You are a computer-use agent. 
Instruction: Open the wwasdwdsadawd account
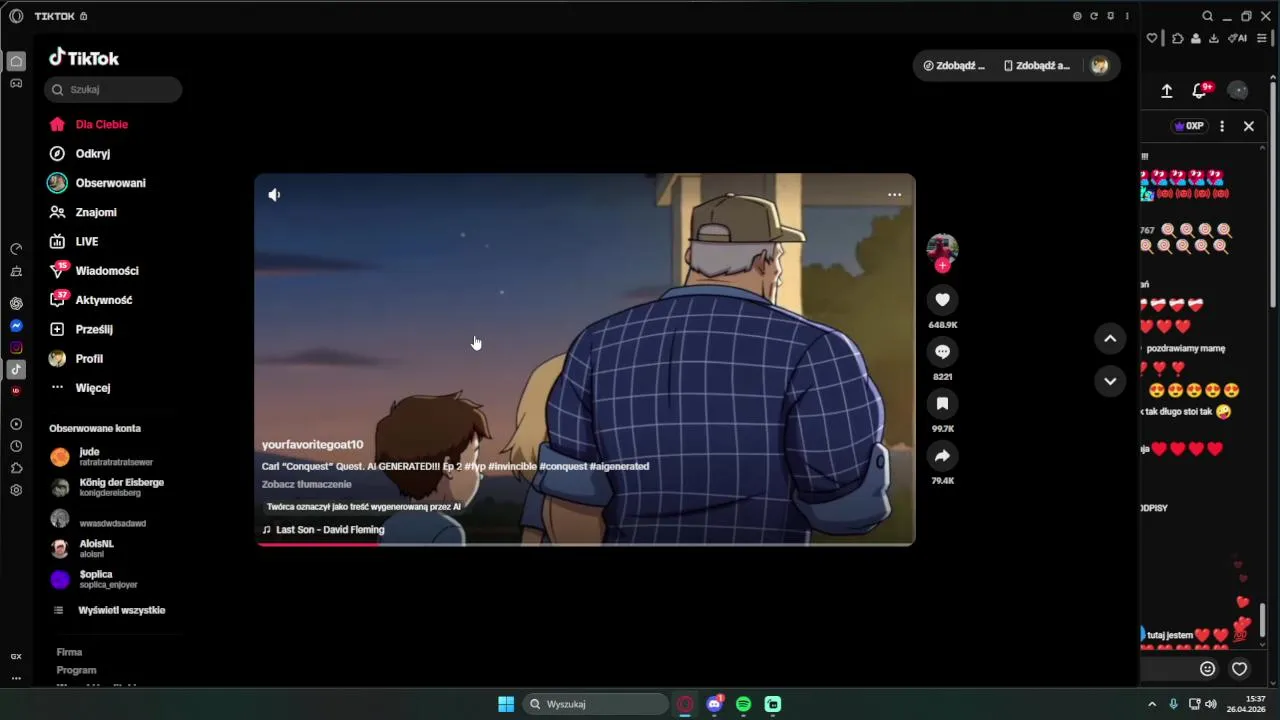(x=98, y=519)
